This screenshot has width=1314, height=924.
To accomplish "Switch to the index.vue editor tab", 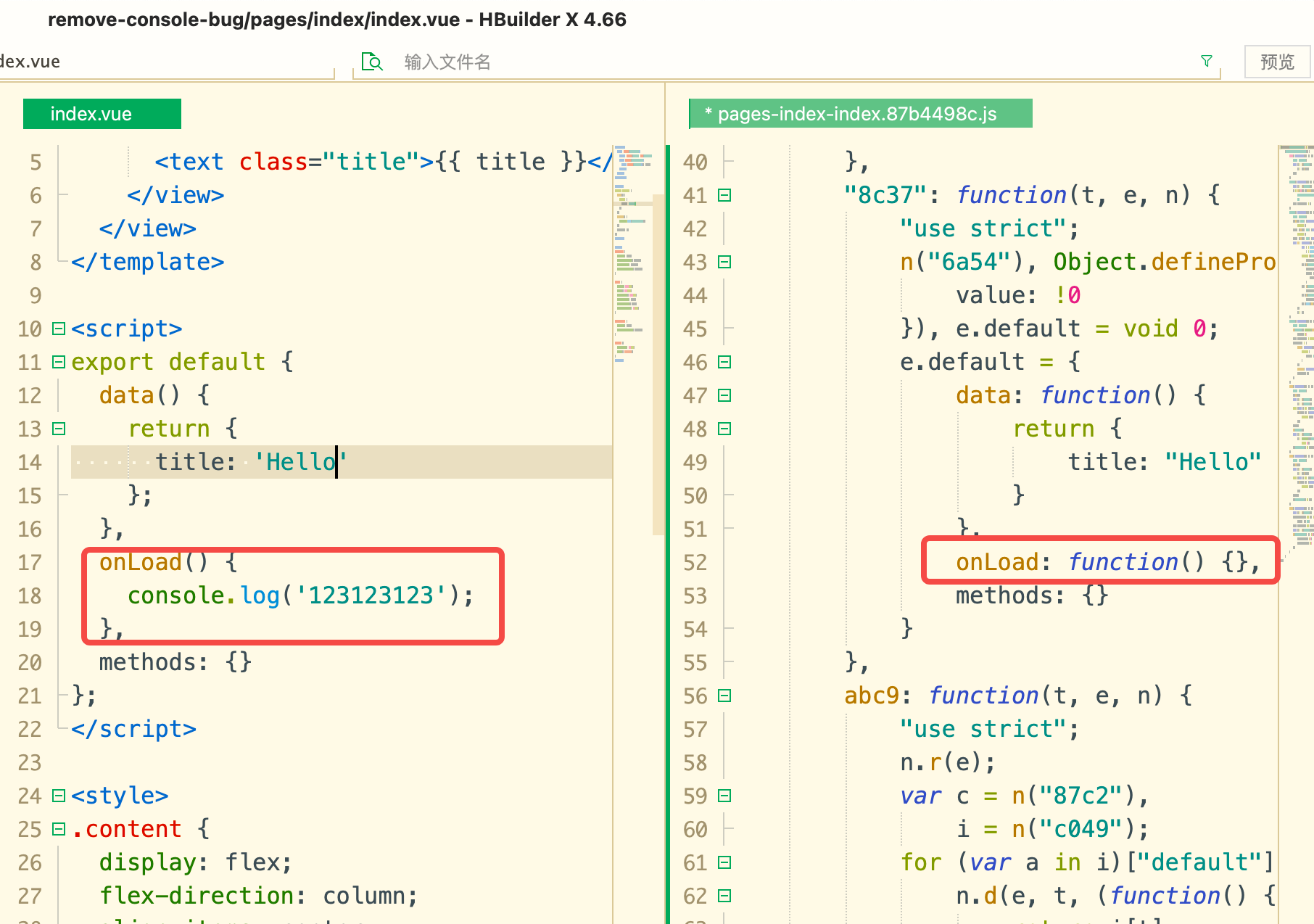I will pos(102,114).
